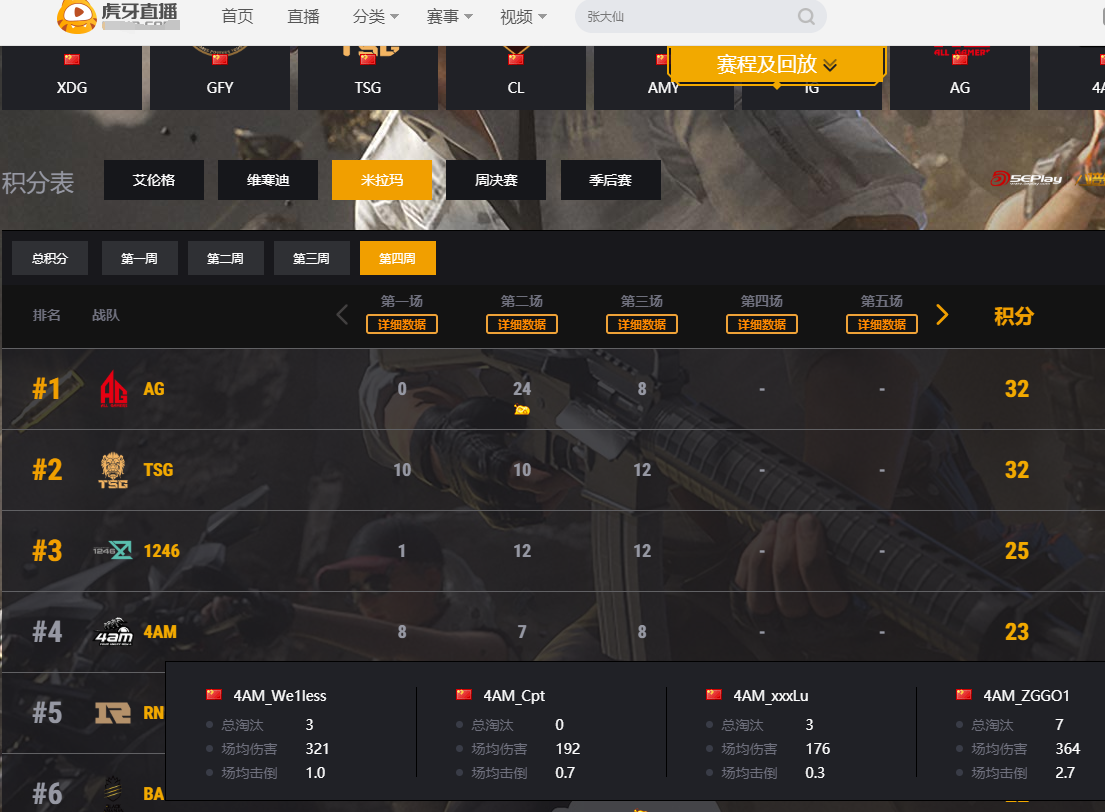Expand the 赛程及回放 schedule panel
The height and width of the screenshot is (812, 1105).
pos(776,65)
